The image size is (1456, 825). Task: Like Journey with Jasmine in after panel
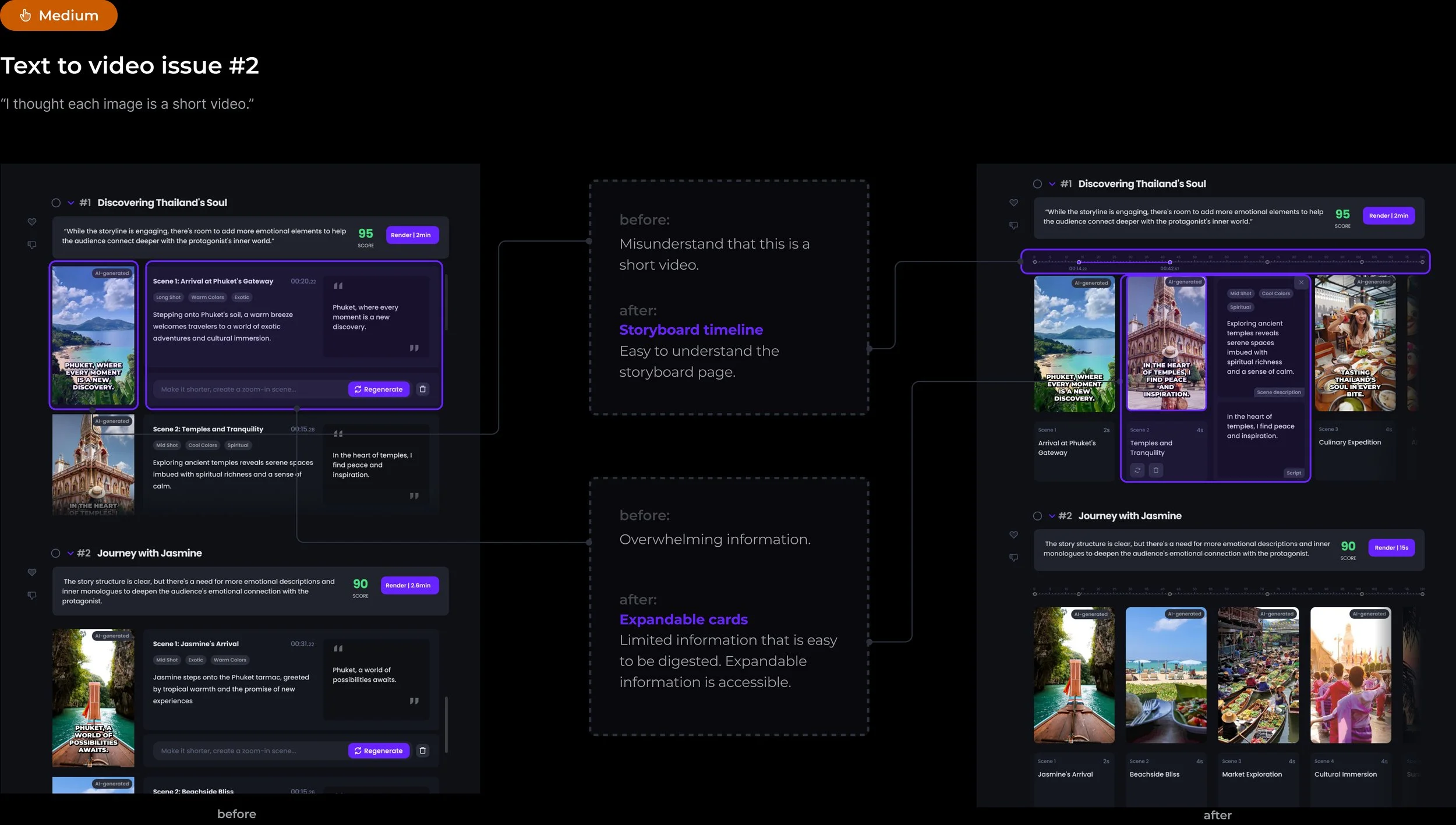coord(1013,534)
